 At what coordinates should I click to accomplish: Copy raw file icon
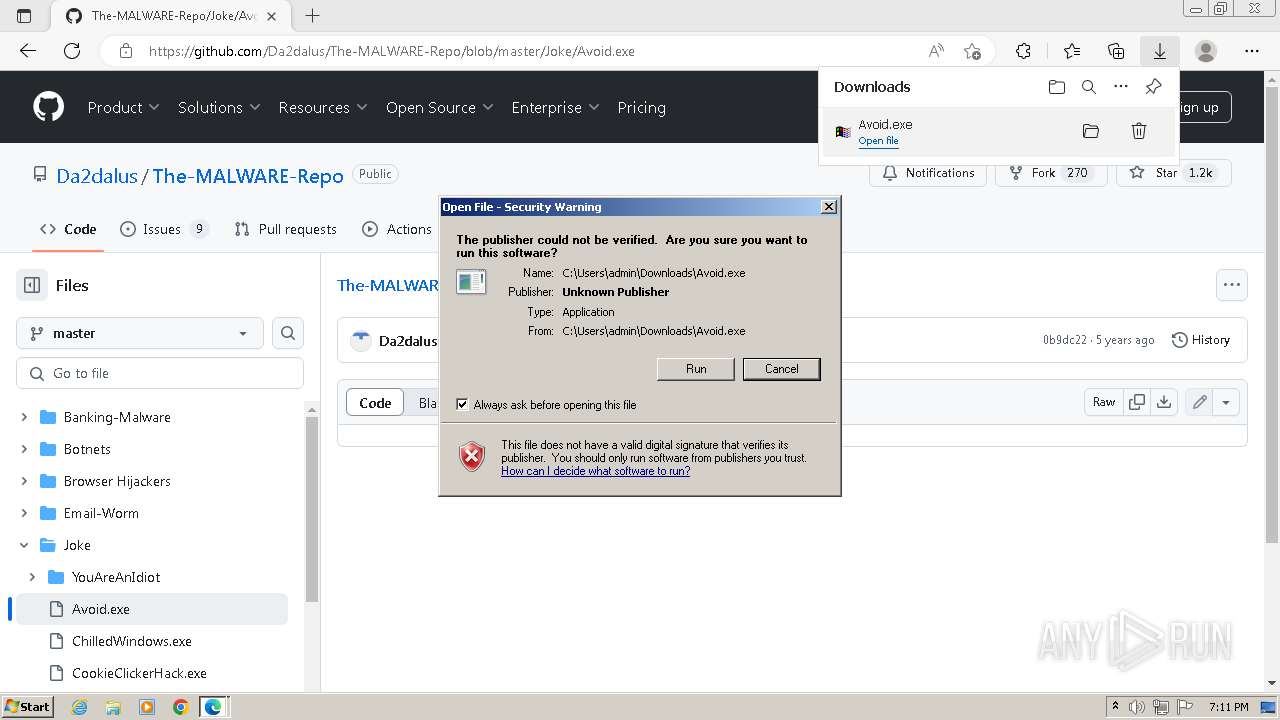1137,402
